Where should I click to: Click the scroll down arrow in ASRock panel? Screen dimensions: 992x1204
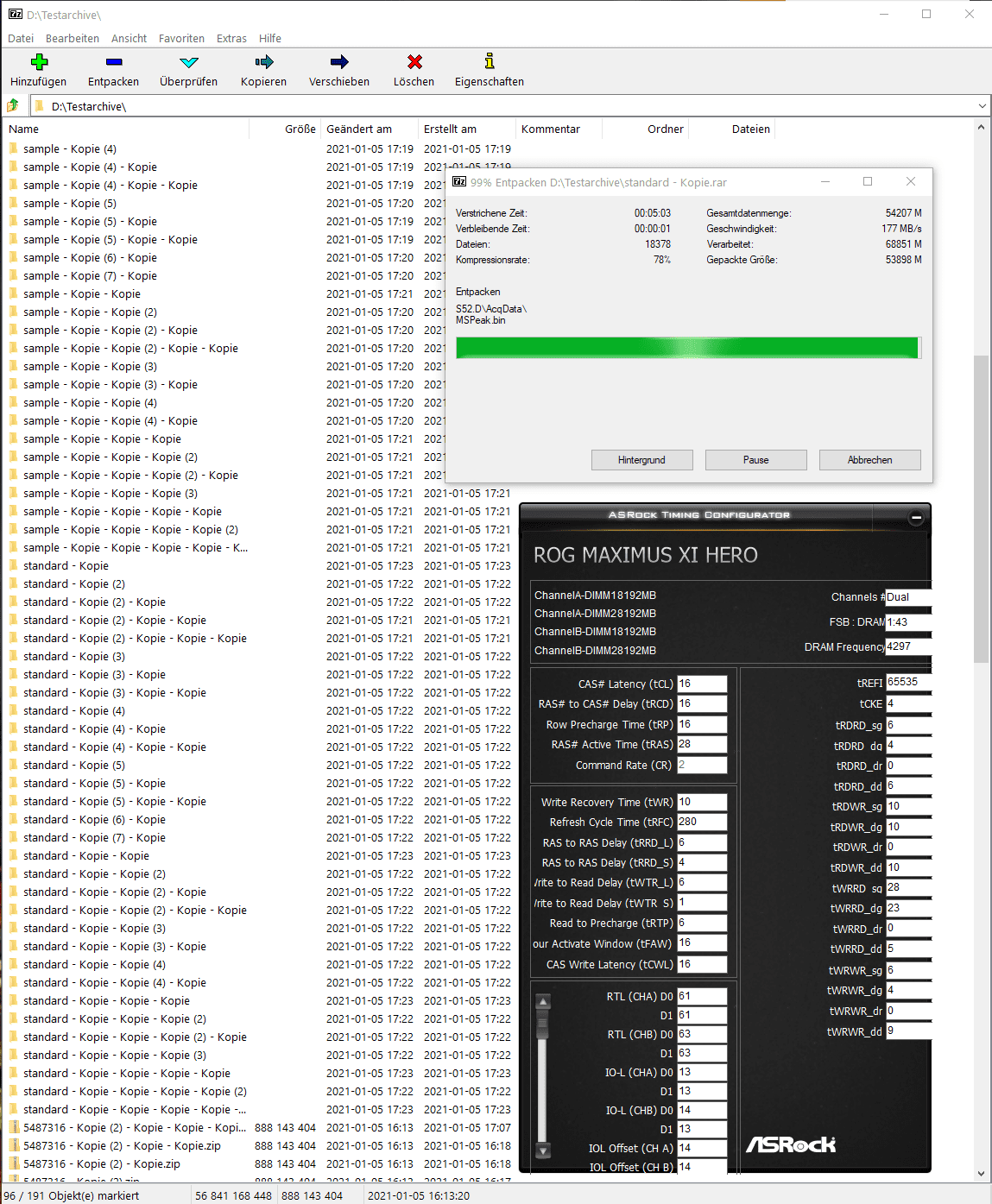pos(543,1150)
